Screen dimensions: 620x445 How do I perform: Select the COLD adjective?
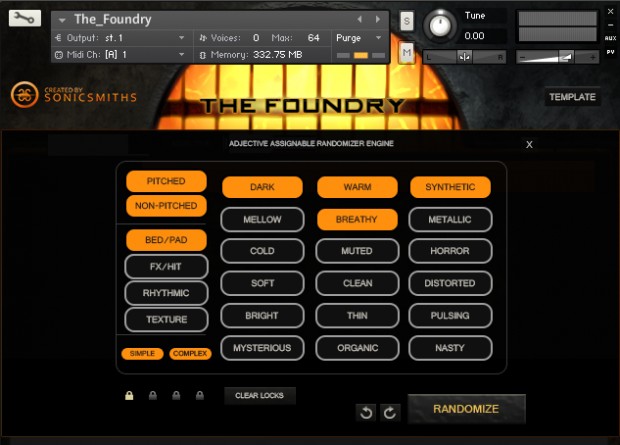(x=262, y=251)
